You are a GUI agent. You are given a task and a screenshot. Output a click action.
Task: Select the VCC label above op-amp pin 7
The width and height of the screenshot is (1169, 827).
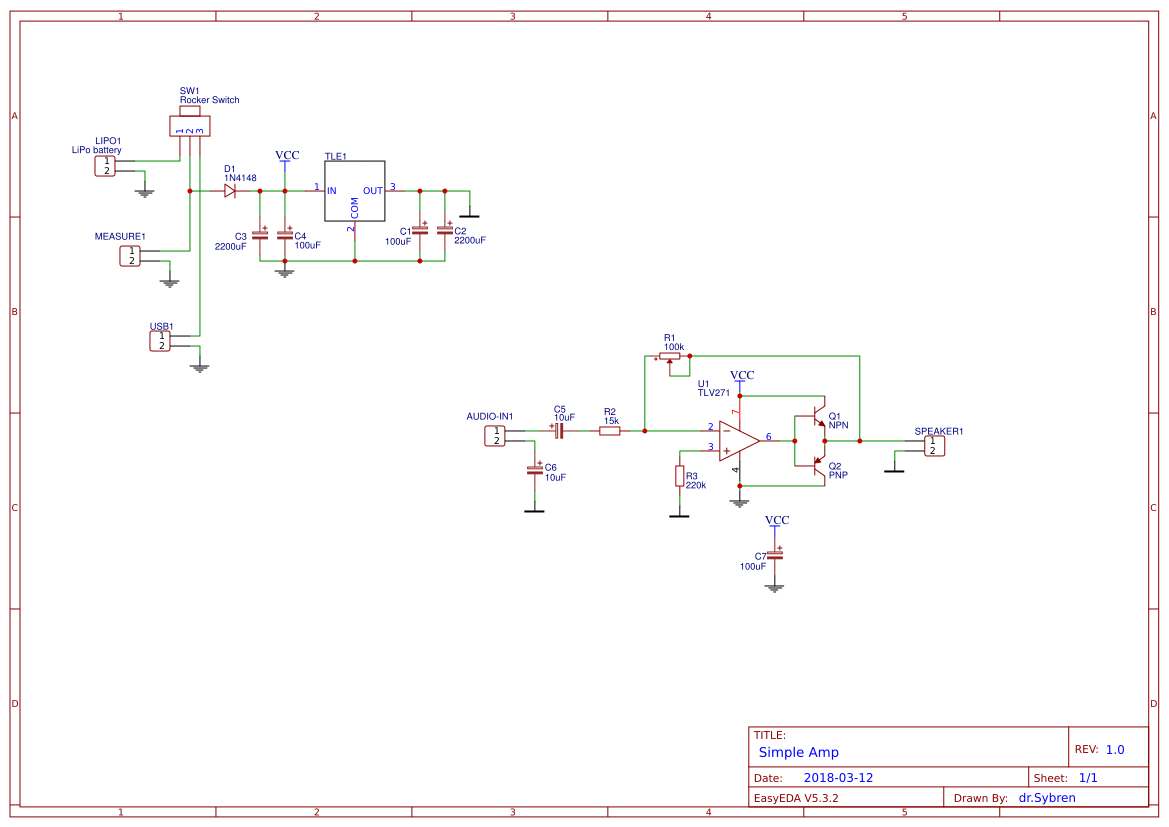pyautogui.click(x=742, y=375)
